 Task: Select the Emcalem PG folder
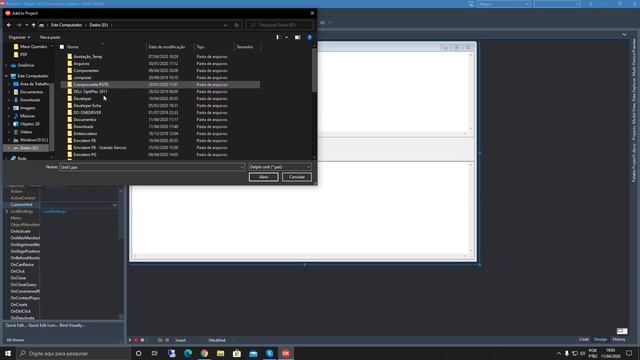tap(84, 155)
